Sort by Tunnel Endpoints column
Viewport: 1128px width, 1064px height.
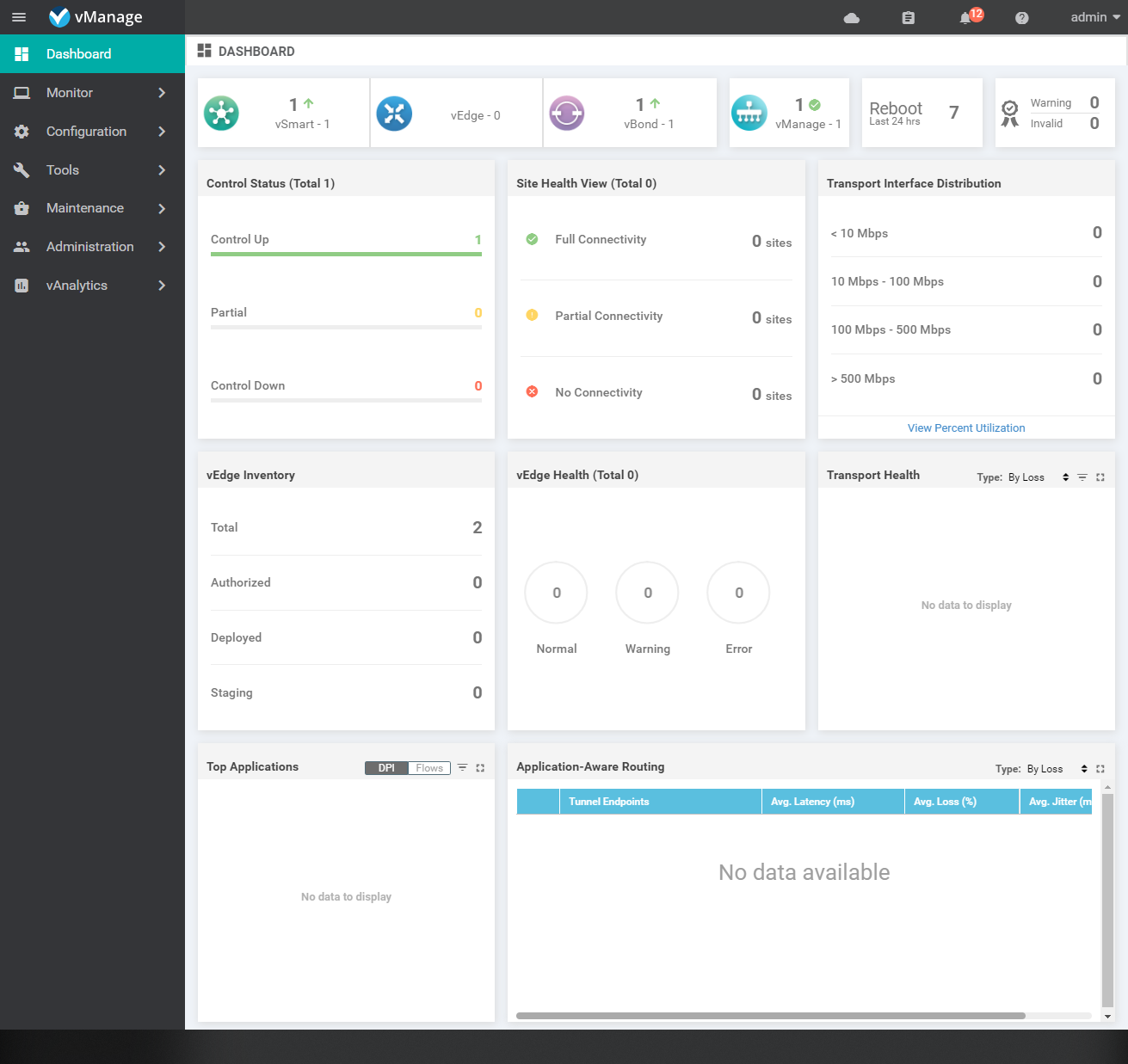pos(661,802)
